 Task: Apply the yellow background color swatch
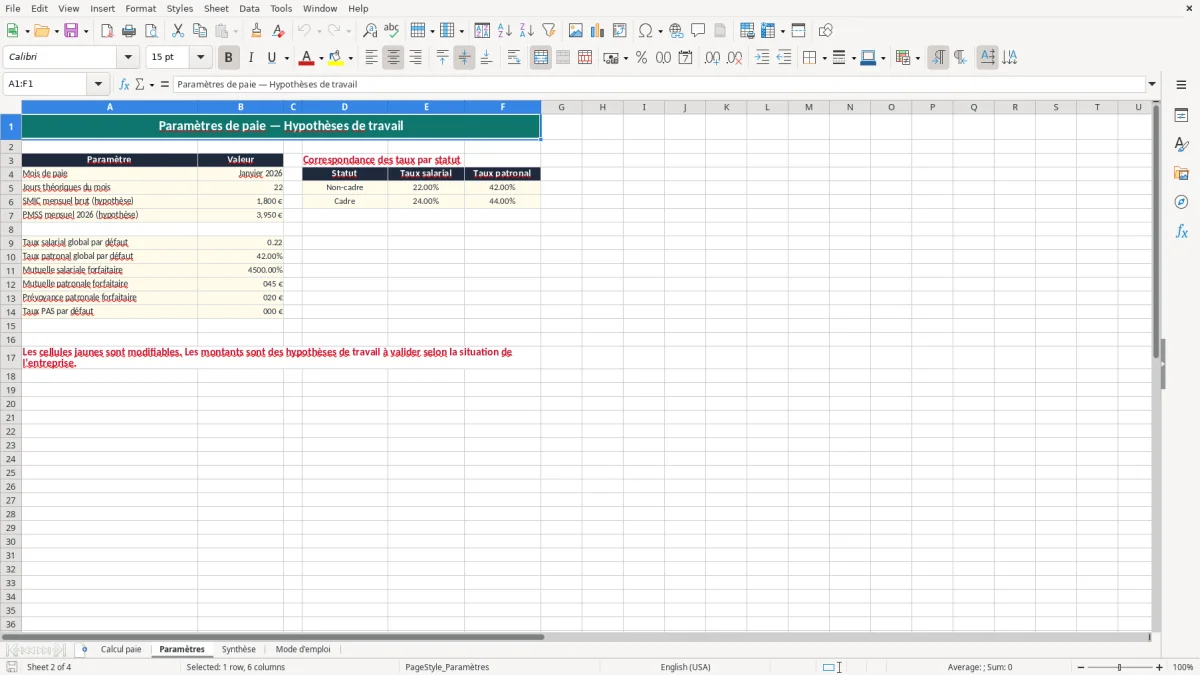tap(336, 58)
